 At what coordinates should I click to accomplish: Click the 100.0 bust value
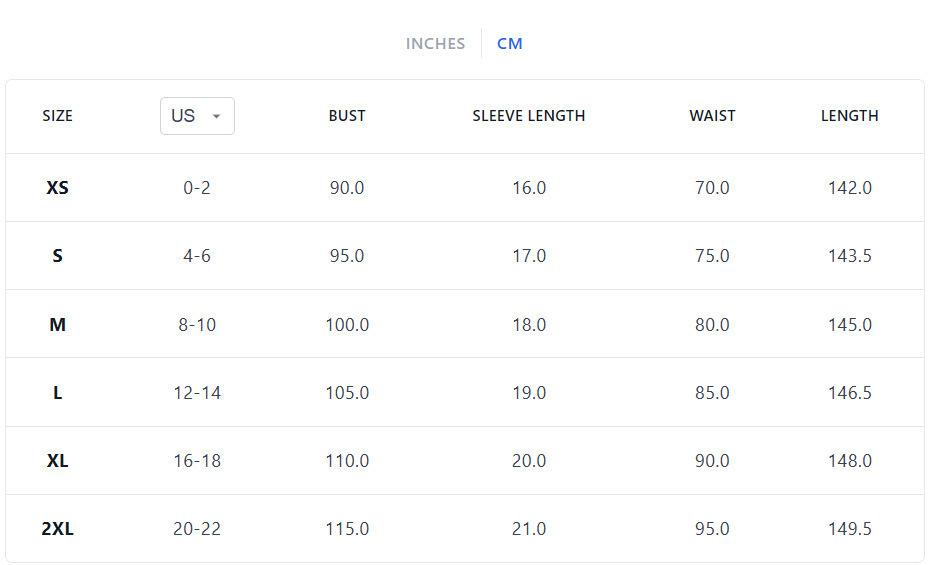click(x=347, y=325)
